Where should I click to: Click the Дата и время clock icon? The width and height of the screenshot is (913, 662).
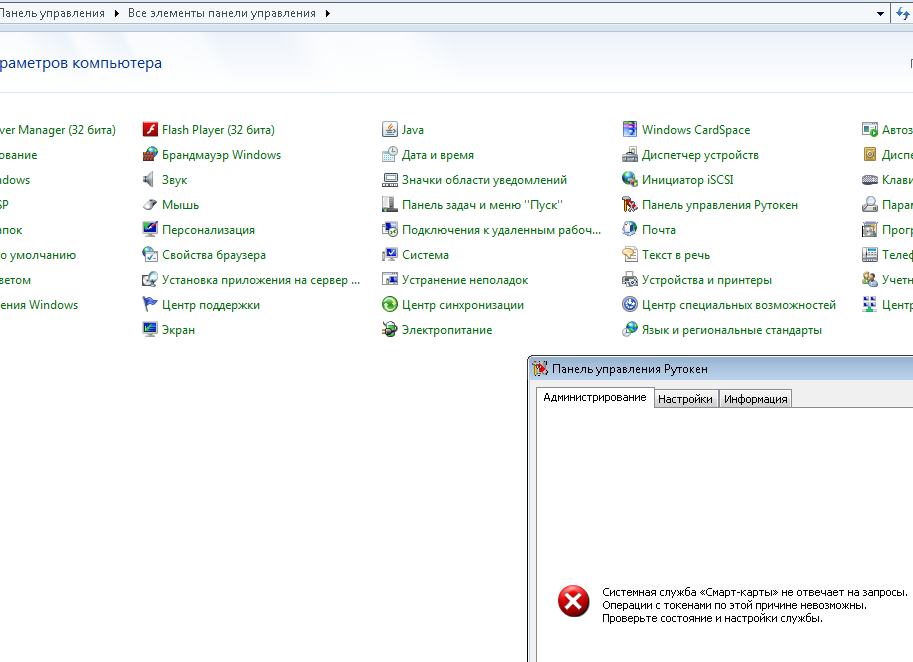click(x=390, y=155)
